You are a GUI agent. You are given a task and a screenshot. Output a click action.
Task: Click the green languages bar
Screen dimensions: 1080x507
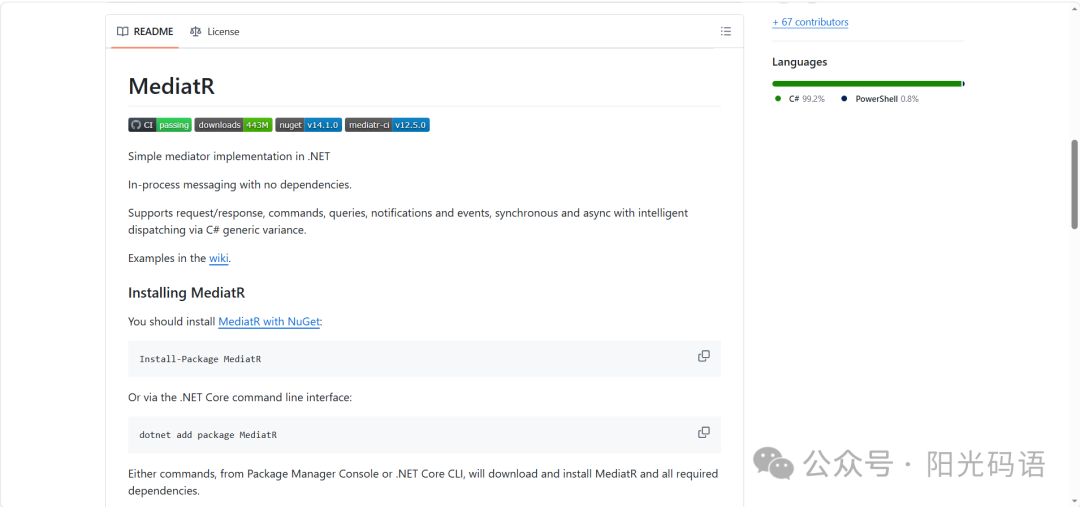[x=866, y=83]
